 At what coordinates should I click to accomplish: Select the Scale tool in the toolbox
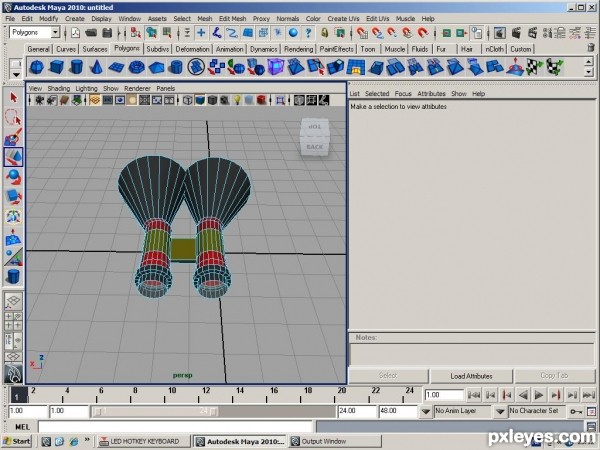click(x=13, y=197)
